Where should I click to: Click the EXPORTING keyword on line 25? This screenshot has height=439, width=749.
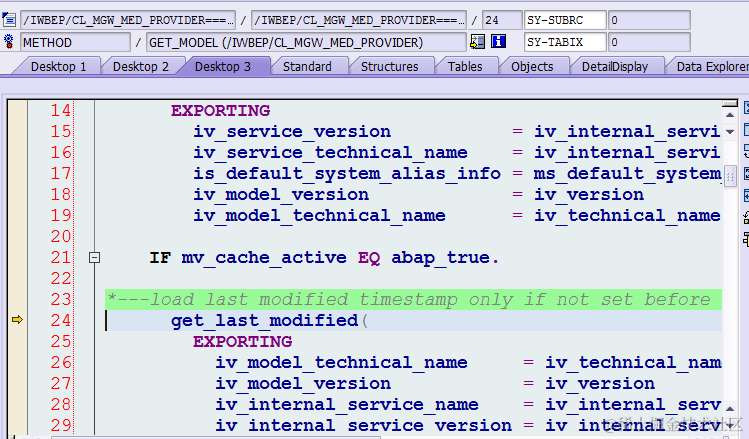pos(242,342)
